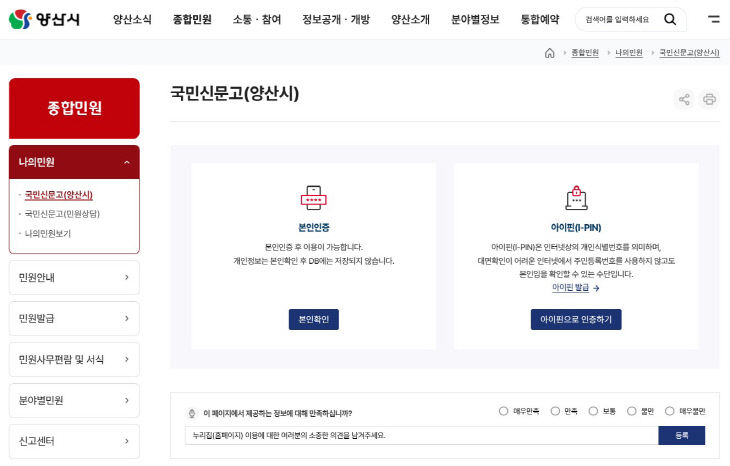Select the 매우불만 radio button
The height and width of the screenshot is (466, 730).
click(670, 411)
